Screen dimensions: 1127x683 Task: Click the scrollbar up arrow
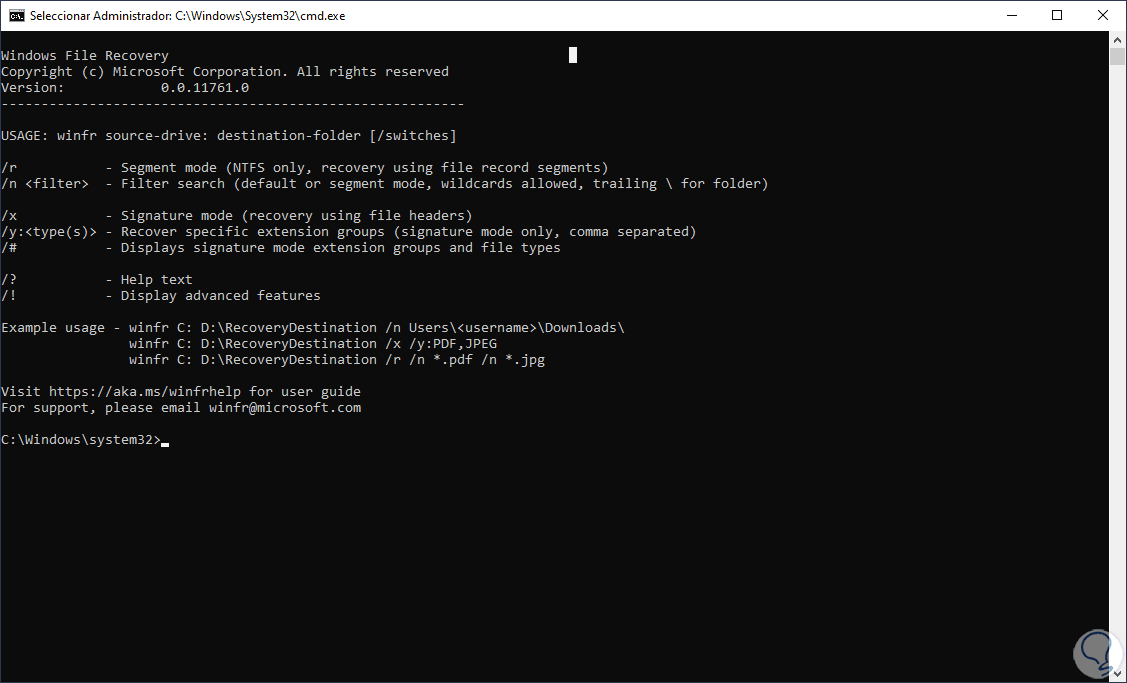[x=1117, y=38]
